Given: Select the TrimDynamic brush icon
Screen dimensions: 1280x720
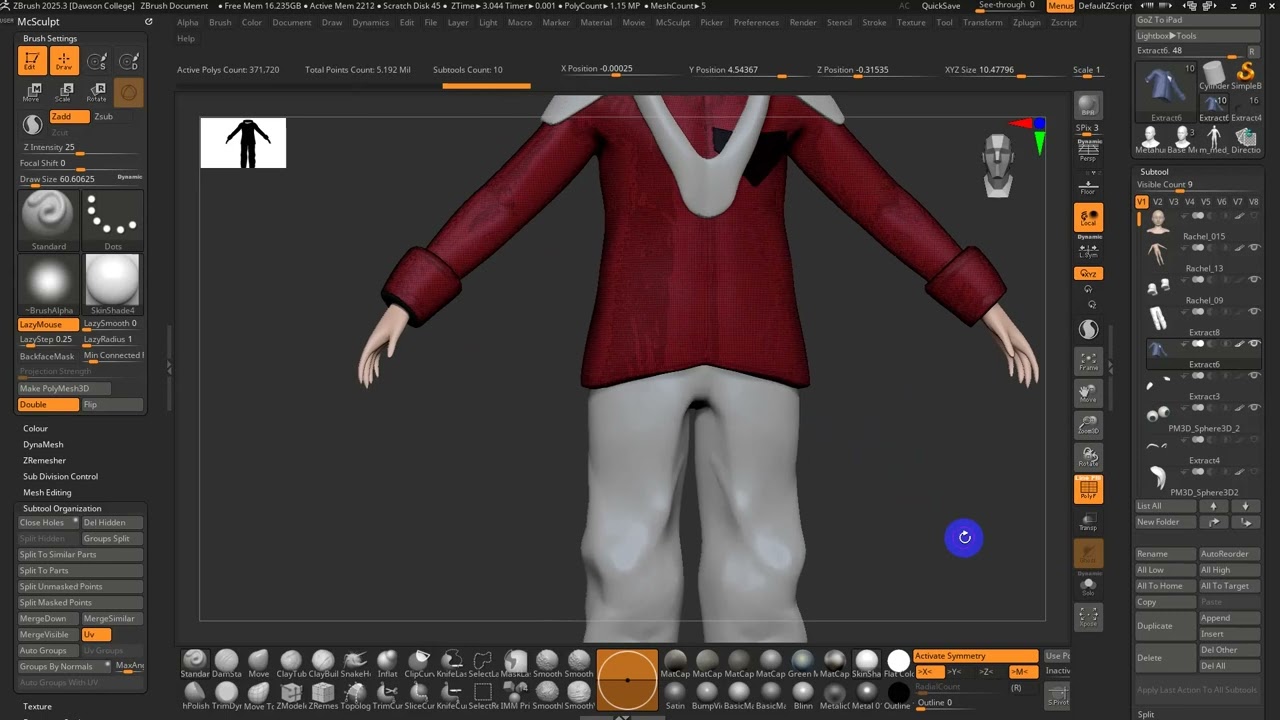Looking at the screenshot, I should click(227, 694).
